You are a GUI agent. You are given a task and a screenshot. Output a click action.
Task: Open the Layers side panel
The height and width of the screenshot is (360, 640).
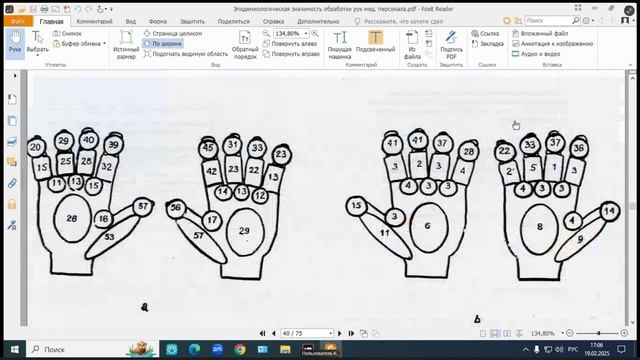click(12, 142)
